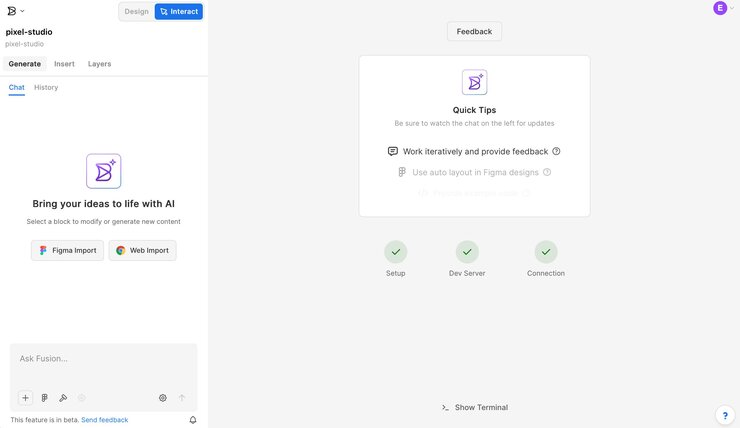The image size is (740, 428).
Task: Click help icon next to provide feedback tip
Action: tap(556, 151)
